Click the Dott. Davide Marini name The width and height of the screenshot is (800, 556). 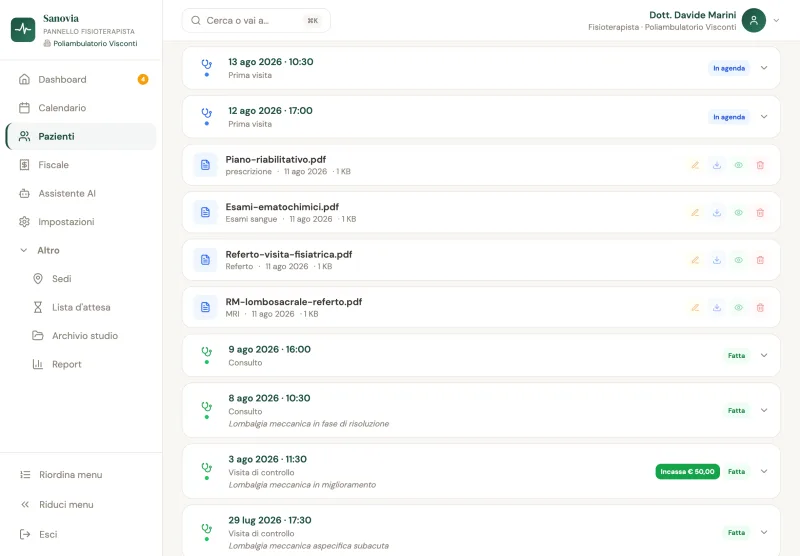[692, 15]
